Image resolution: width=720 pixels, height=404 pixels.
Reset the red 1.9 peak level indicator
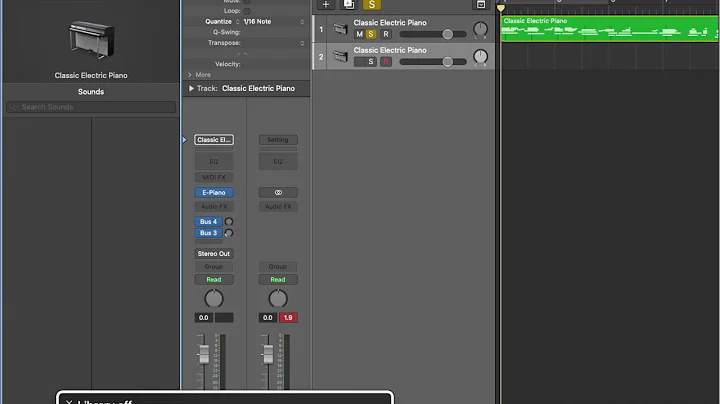click(288, 318)
